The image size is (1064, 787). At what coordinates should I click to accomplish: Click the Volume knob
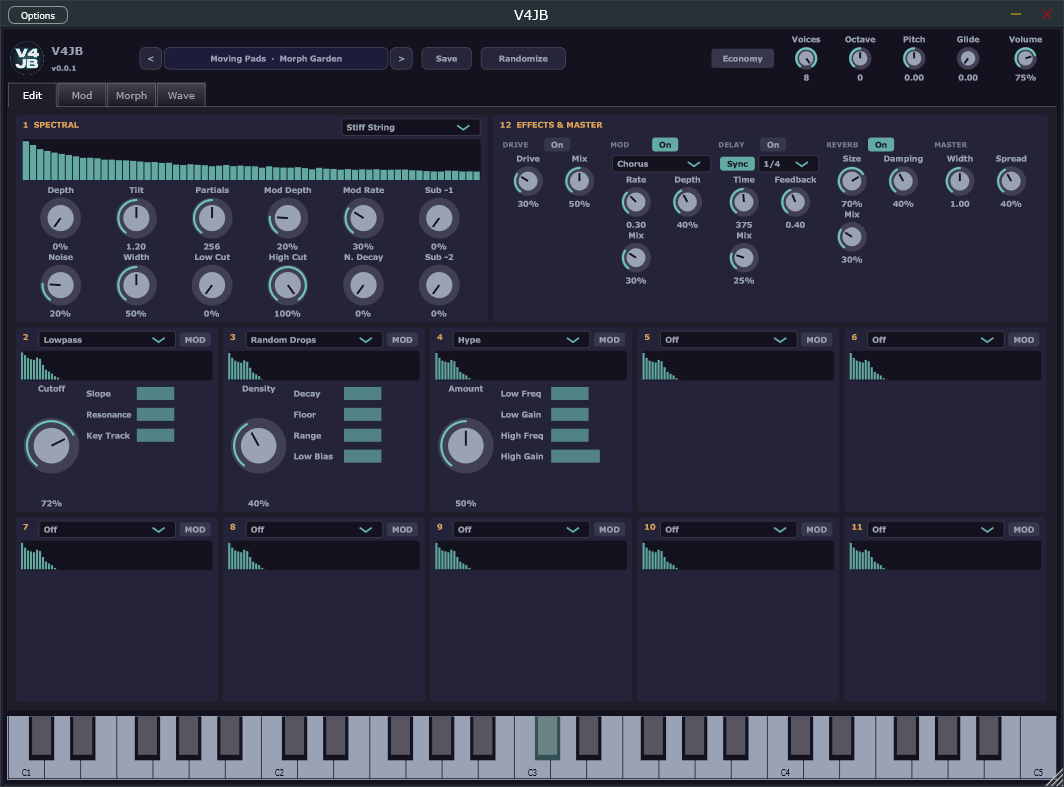click(1025, 59)
